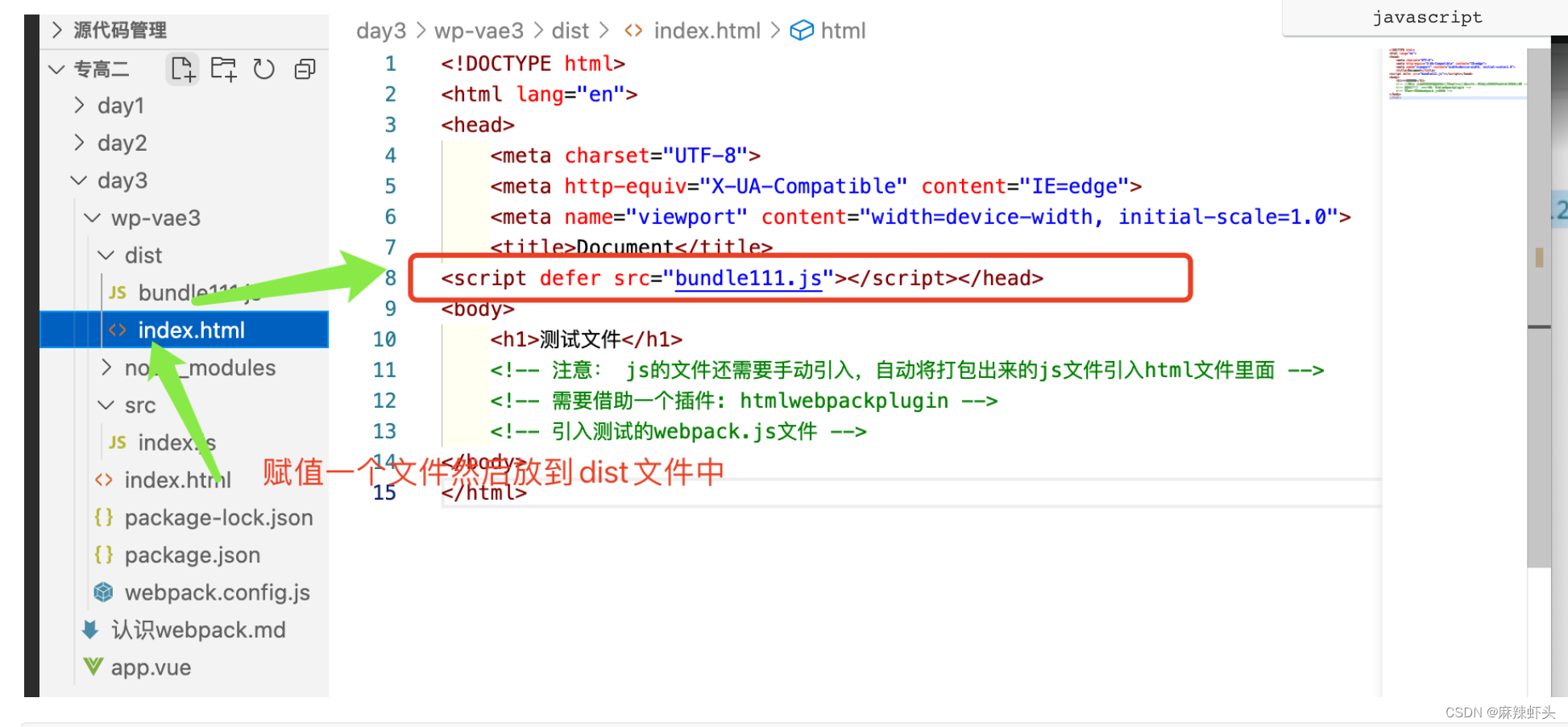Click line number 1 in the gutter

pos(391,64)
